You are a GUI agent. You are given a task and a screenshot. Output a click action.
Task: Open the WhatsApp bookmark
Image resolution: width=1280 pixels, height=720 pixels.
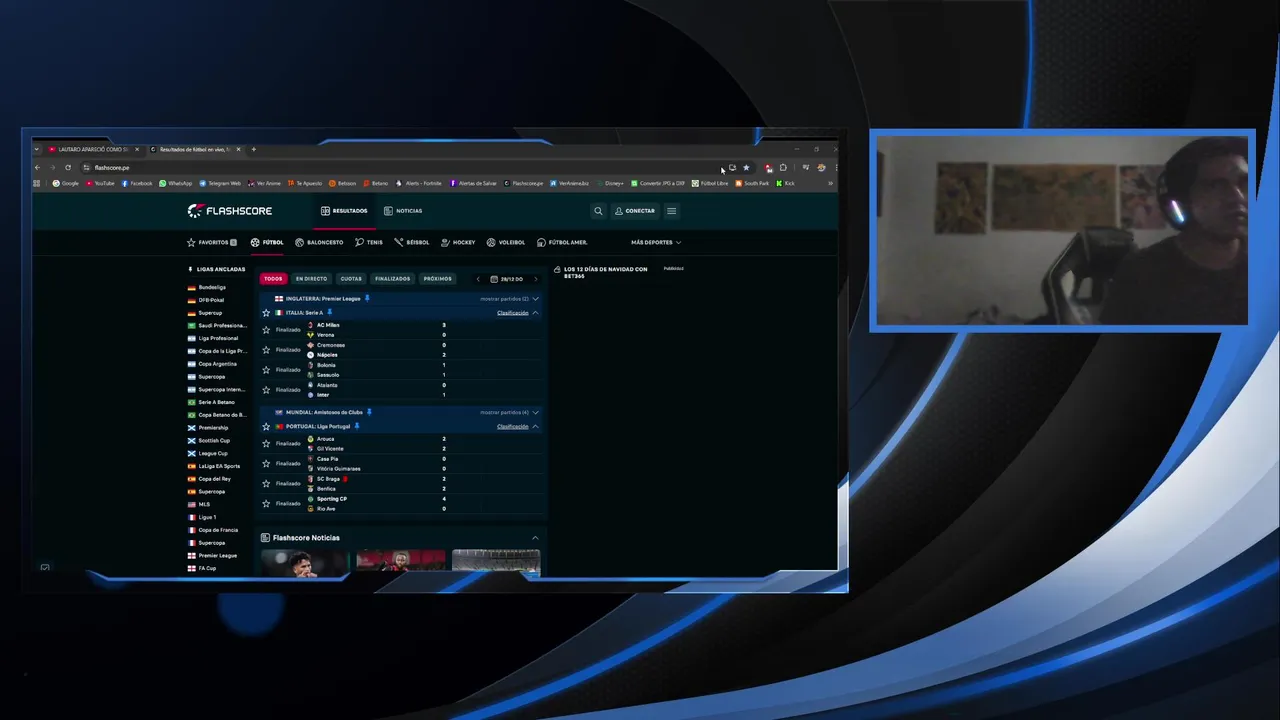tap(176, 183)
